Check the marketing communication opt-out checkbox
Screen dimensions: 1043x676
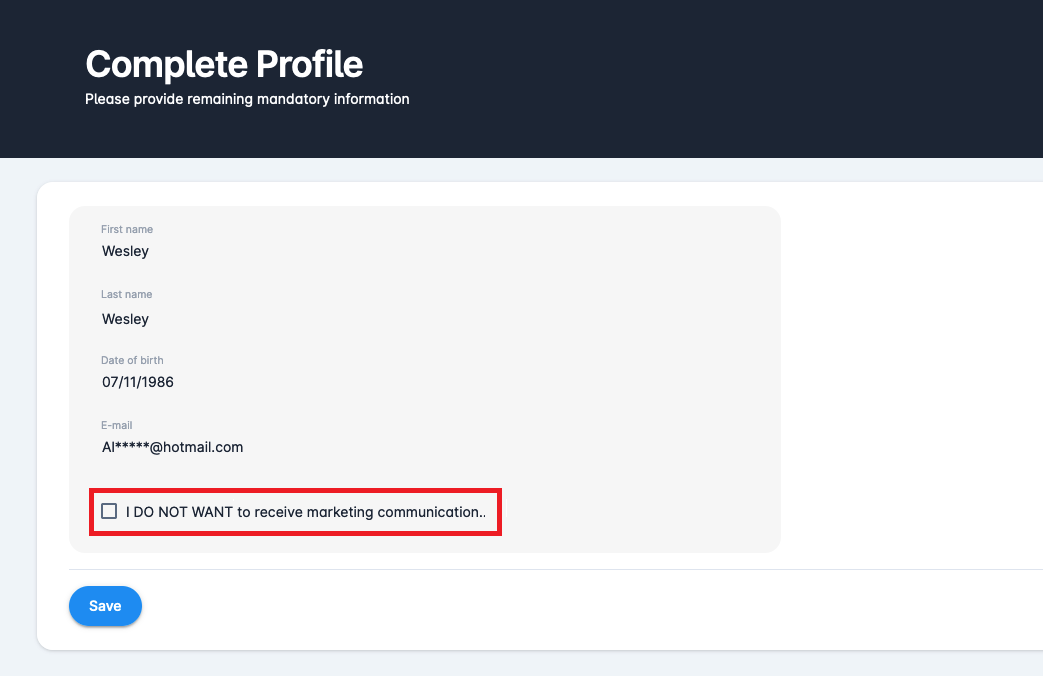(x=110, y=512)
